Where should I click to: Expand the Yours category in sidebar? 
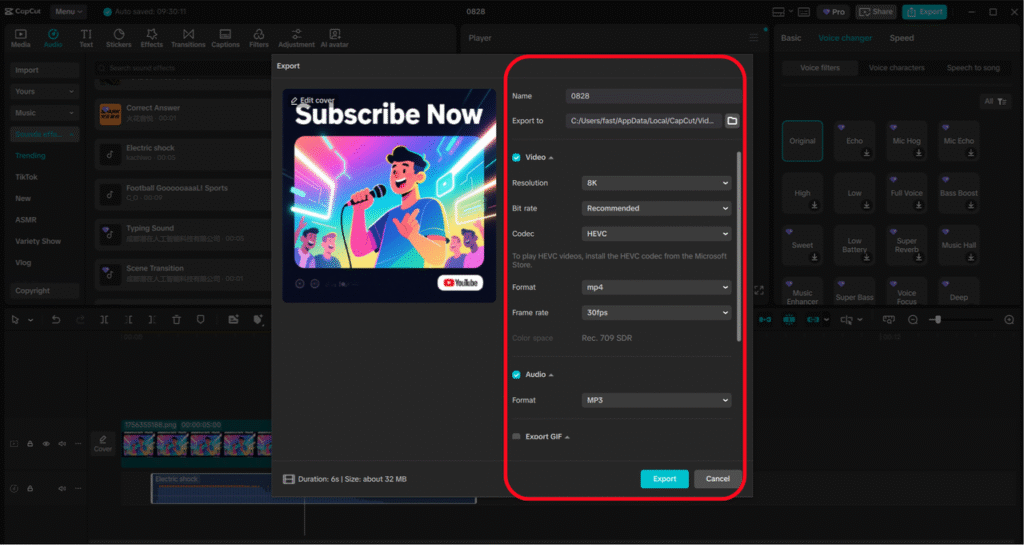pos(44,91)
